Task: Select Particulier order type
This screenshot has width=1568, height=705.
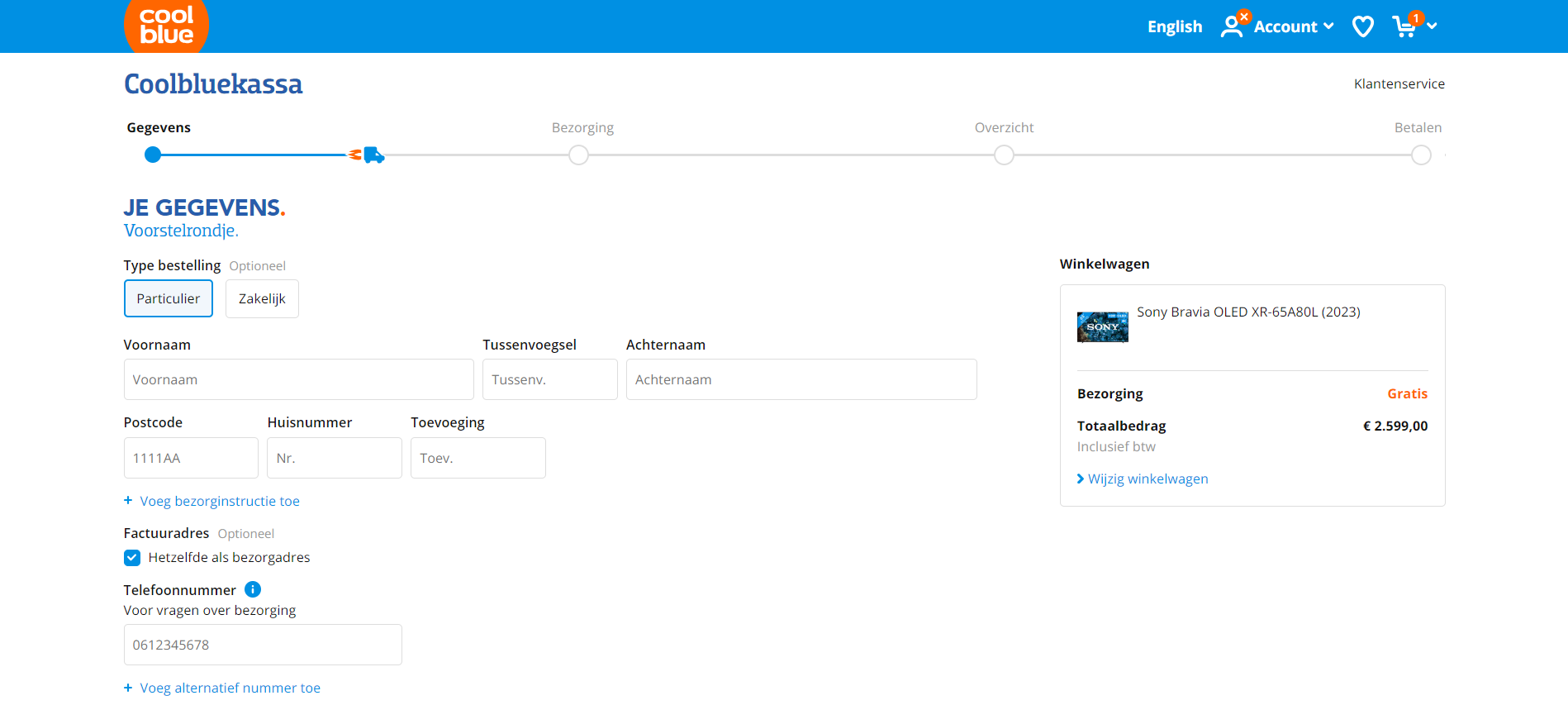Action: click(169, 298)
